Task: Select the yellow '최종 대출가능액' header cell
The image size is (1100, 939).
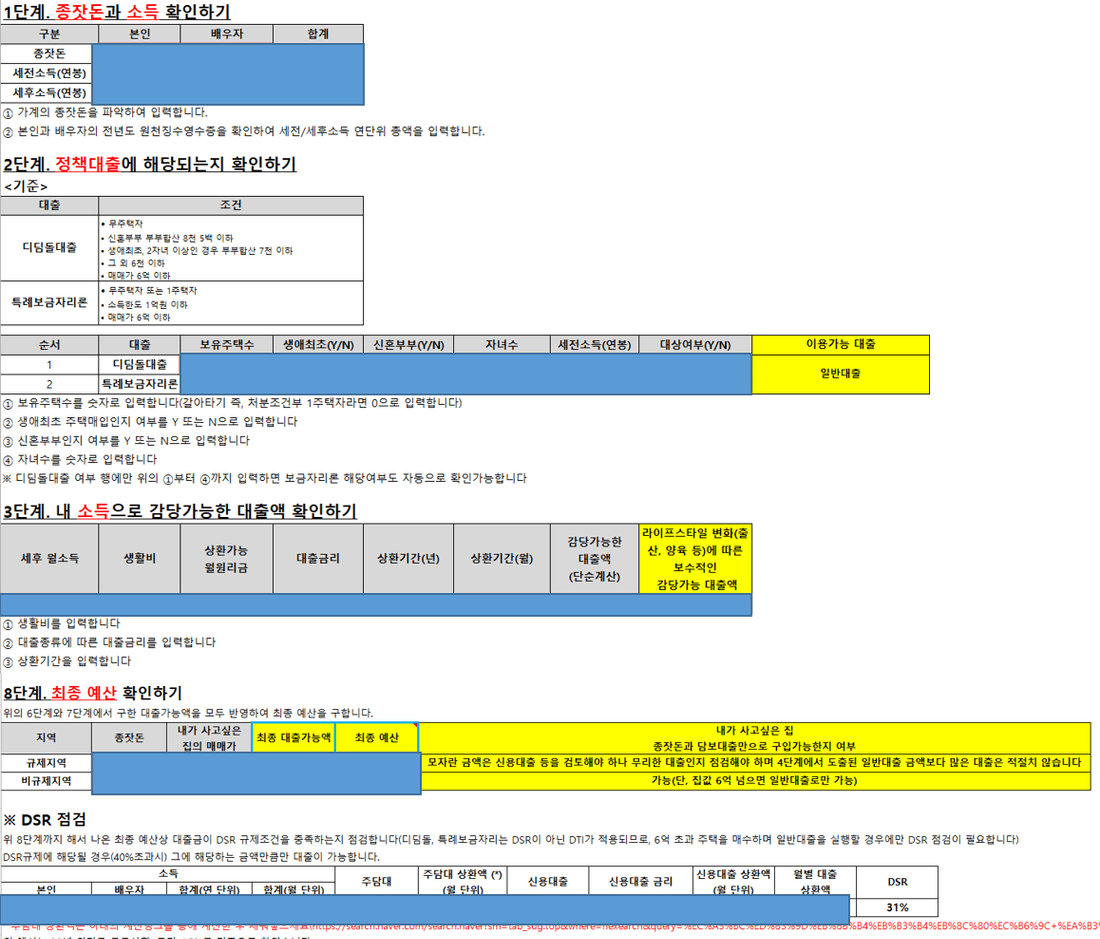Action: coord(293,738)
